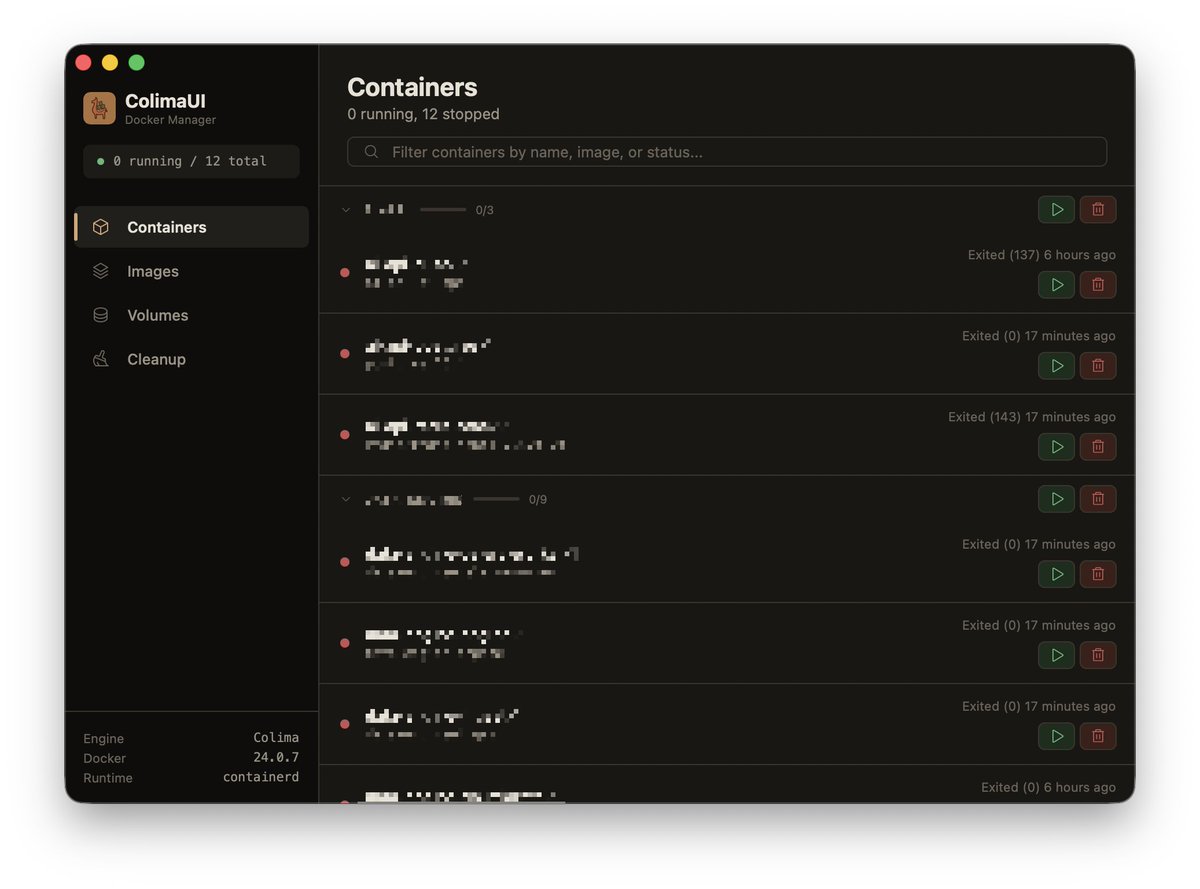Click the '0 running / 12 total' status badge

pos(191,161)
